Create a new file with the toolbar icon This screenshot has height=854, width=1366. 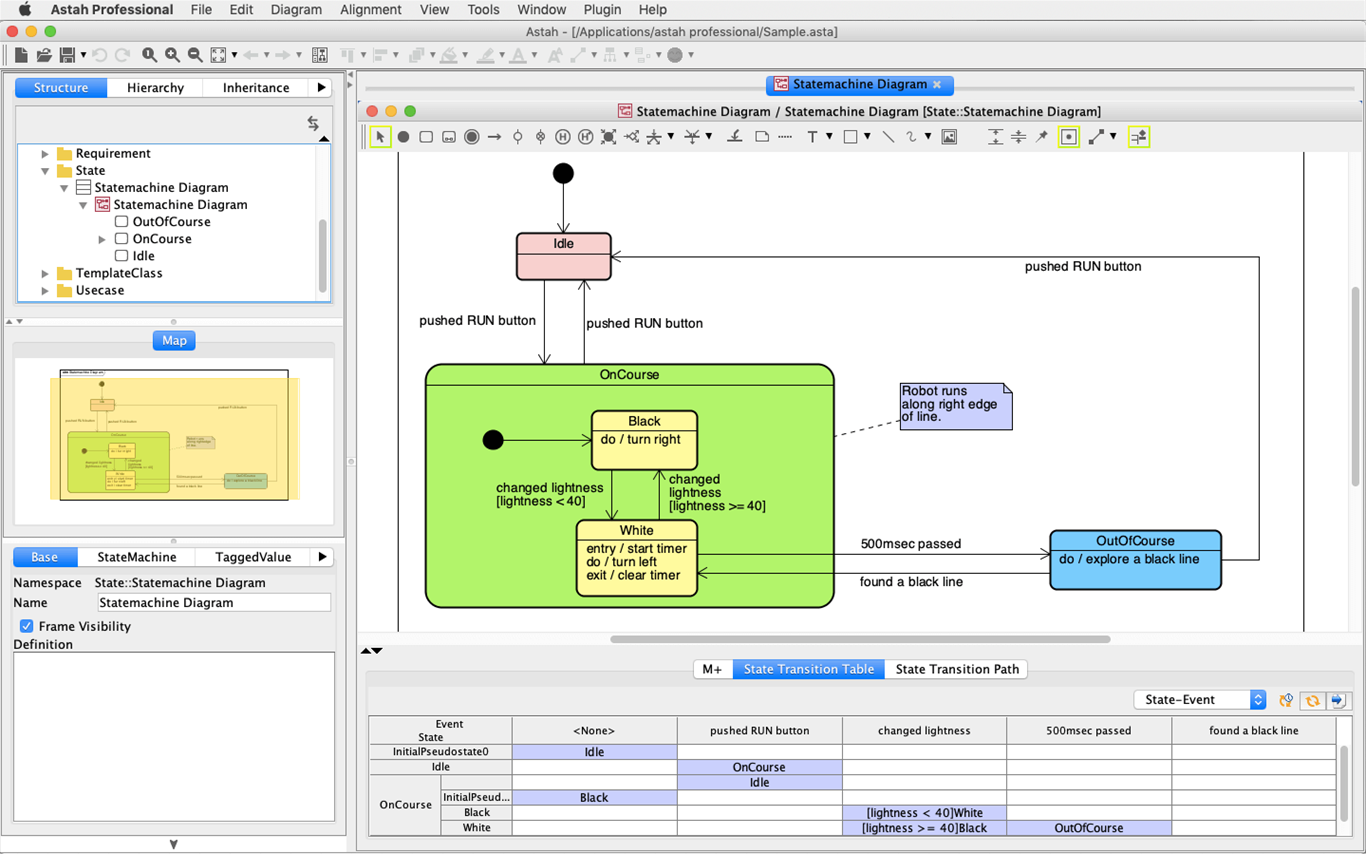pos(21,55)
